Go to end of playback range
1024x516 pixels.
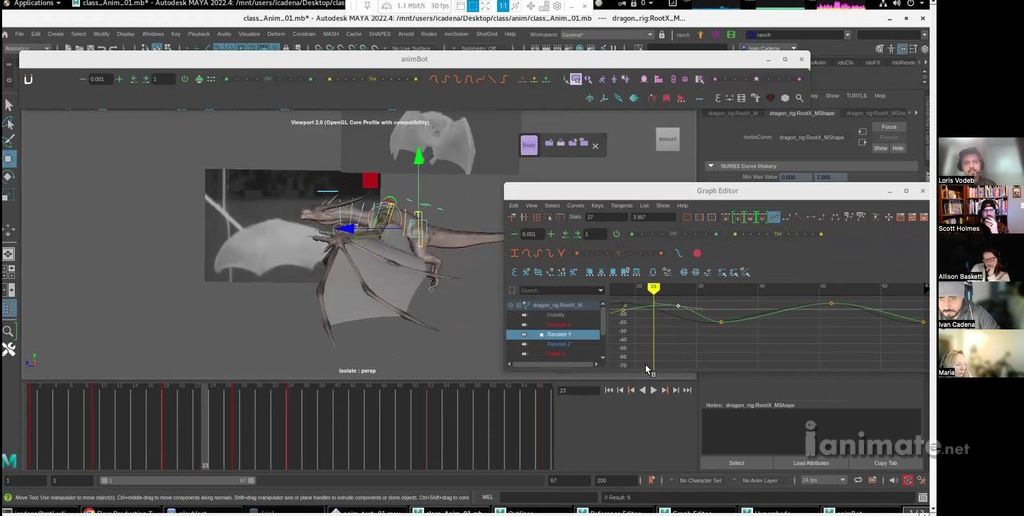[687, 390]
